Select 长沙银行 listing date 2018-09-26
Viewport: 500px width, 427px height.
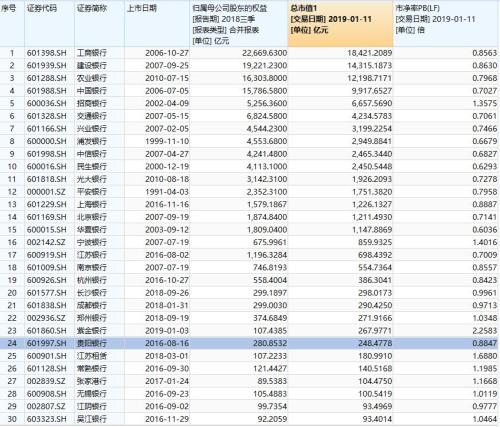tap(167, 293)
